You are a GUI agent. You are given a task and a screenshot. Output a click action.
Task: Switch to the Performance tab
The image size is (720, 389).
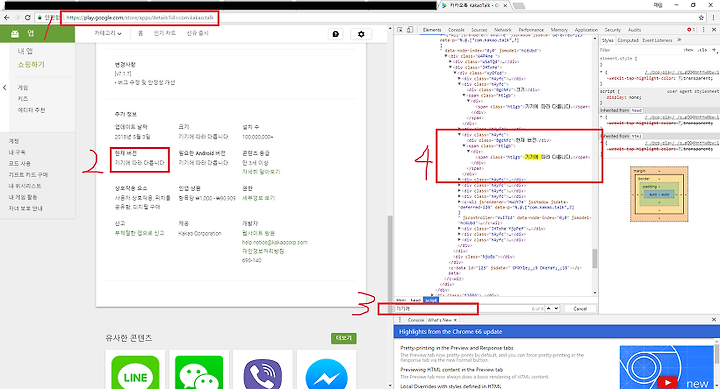tap(531, 29)
